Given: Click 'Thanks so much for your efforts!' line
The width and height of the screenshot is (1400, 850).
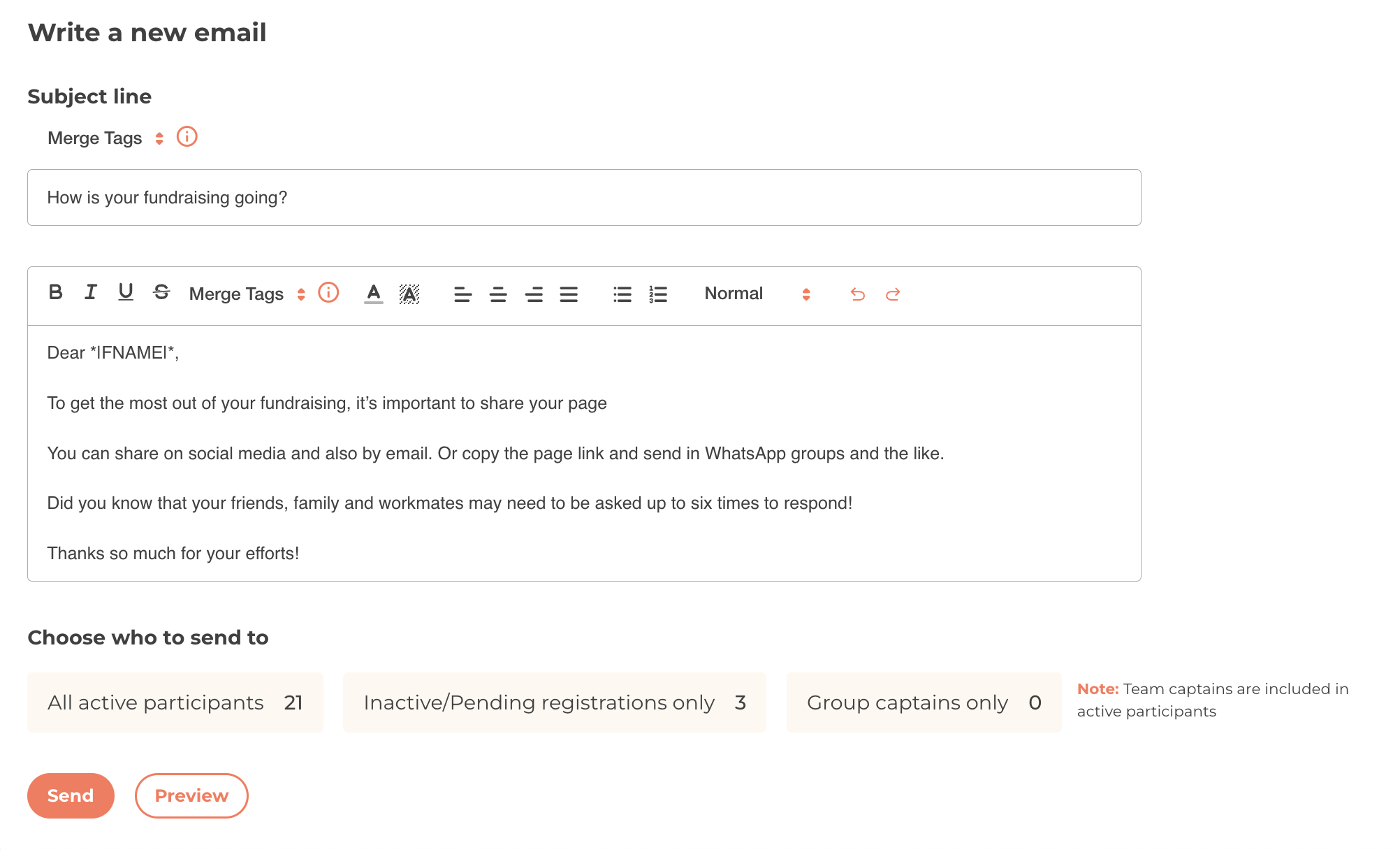Looking at the screenshot, I should click(173, 554).
